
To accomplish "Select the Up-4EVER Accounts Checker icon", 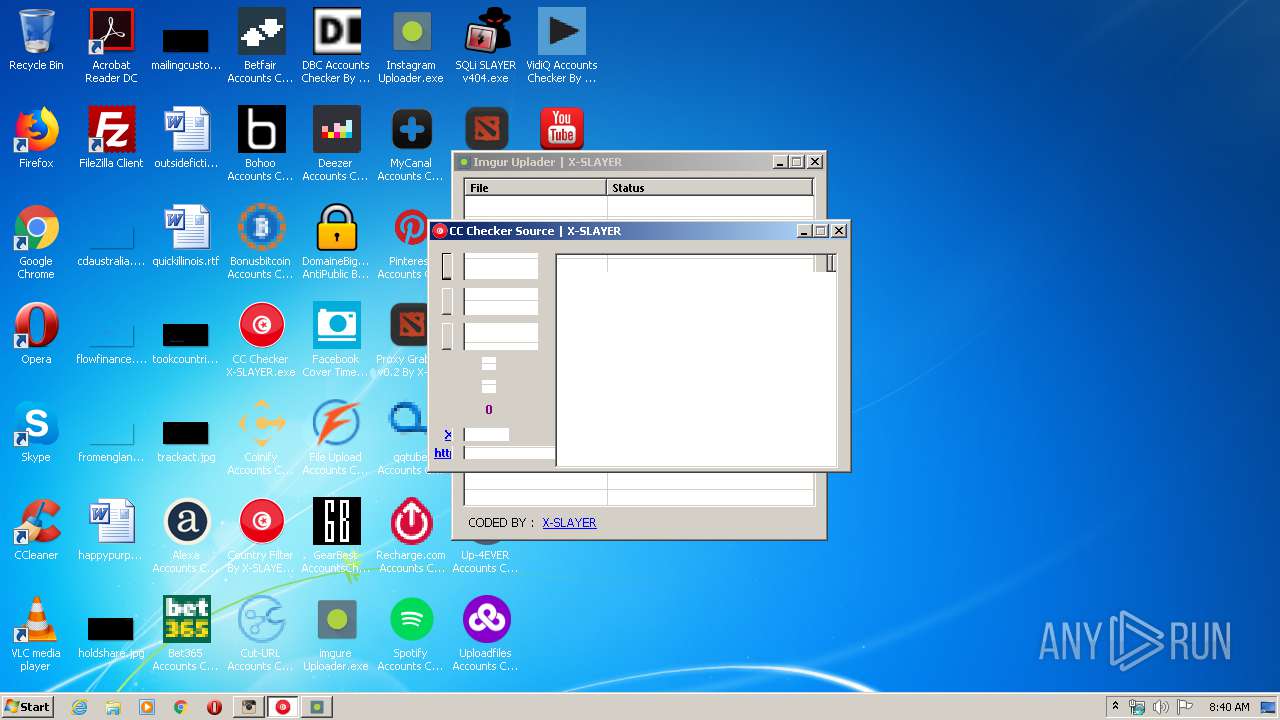I will 486,561.
